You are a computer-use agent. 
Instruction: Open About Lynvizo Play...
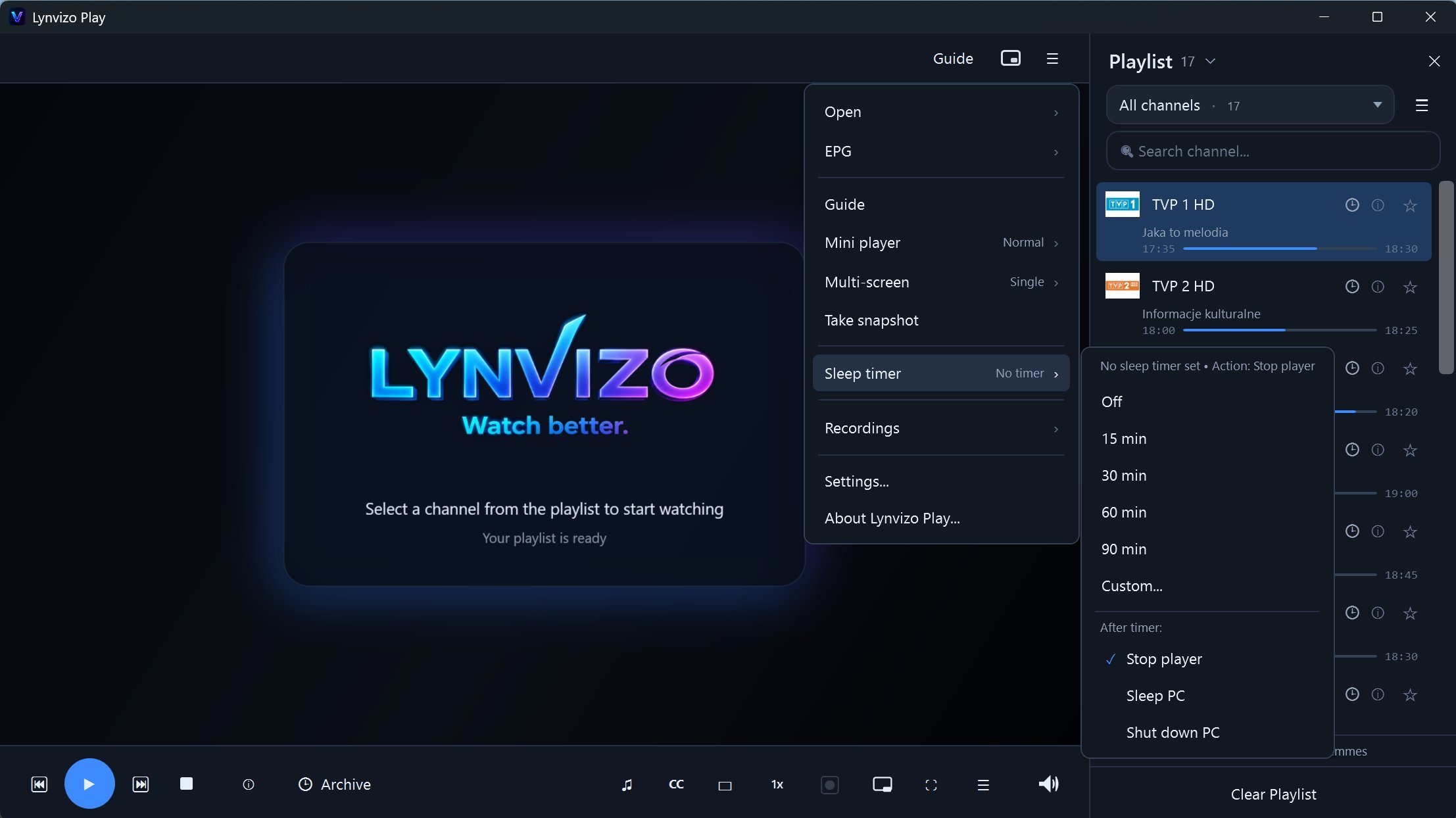941,518
